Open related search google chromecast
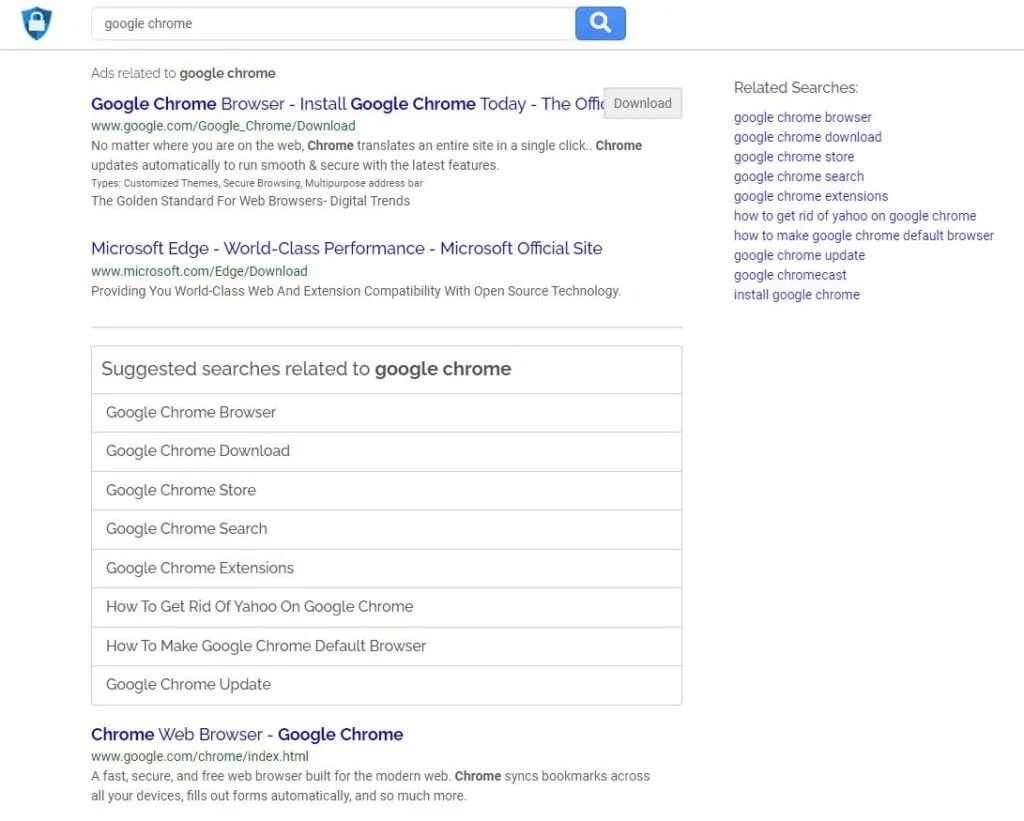 click(x=790, y=275)
